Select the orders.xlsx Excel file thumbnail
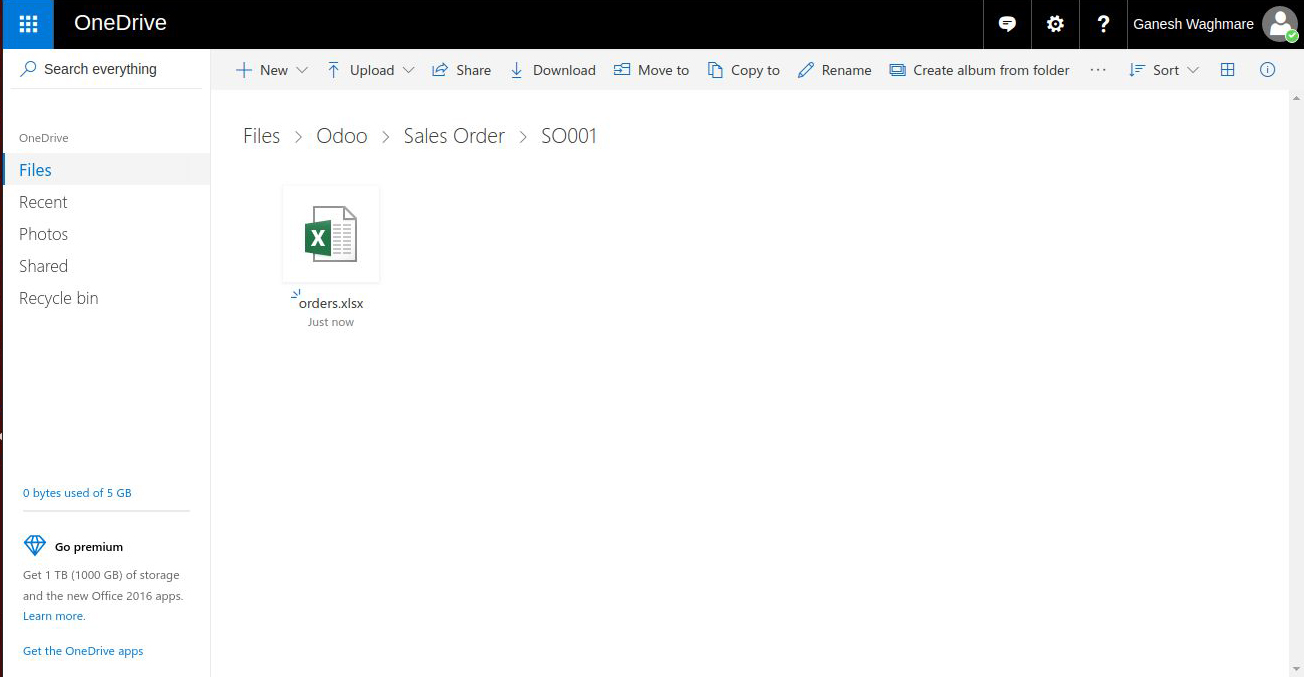1304x677 pixels. (x=331, y=234)
